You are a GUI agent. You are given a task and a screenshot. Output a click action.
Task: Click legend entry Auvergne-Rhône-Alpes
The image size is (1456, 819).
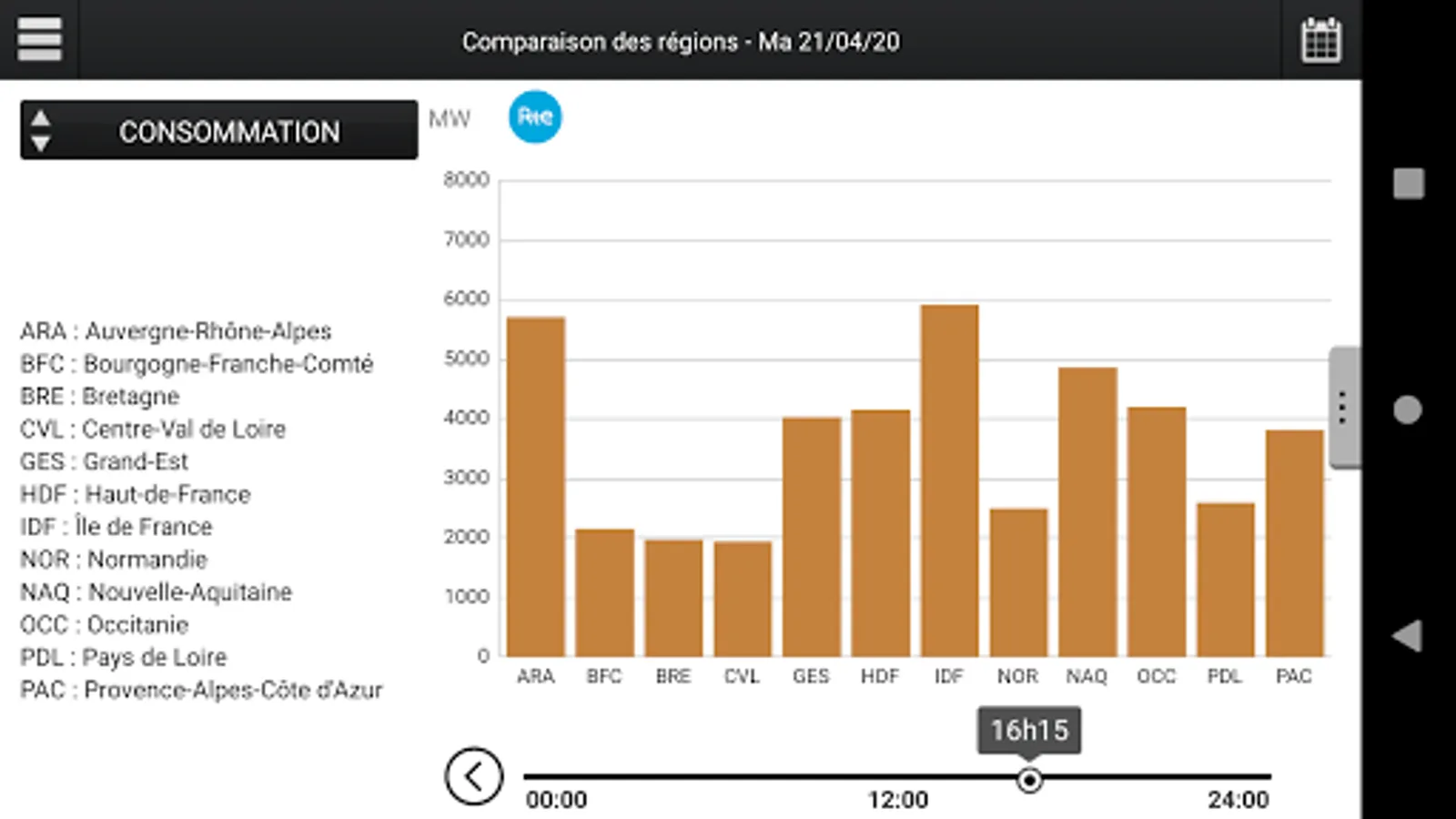[x=176, y=331]
